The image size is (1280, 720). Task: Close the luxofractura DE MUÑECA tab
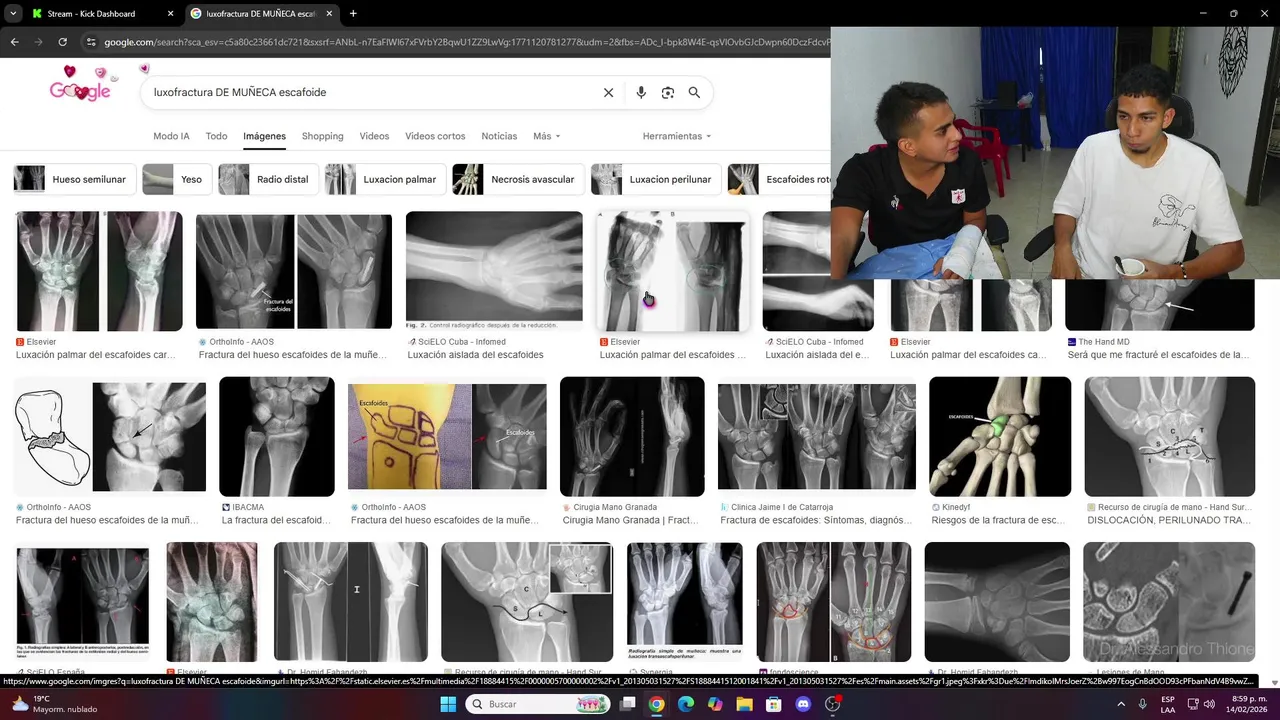(x=329, y=14)
